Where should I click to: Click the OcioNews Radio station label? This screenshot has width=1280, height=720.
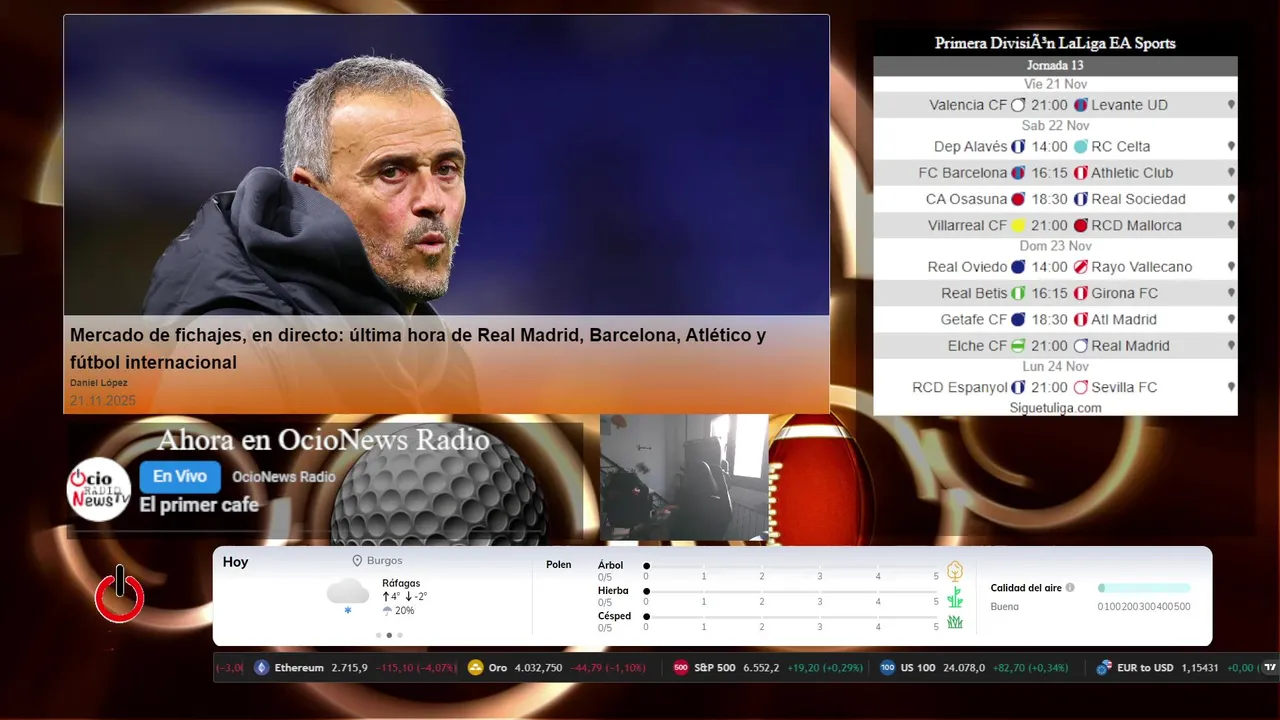(284, 477)
